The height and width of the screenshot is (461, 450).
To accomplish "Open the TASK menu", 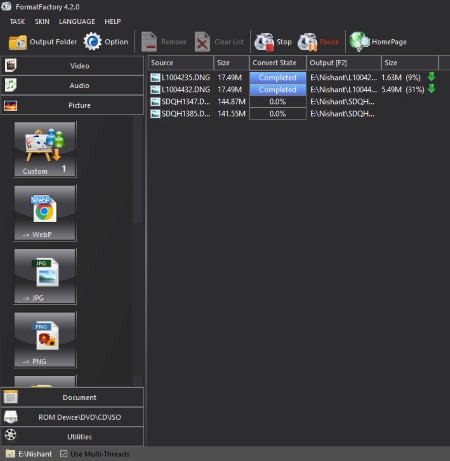I will pos(17,22).
